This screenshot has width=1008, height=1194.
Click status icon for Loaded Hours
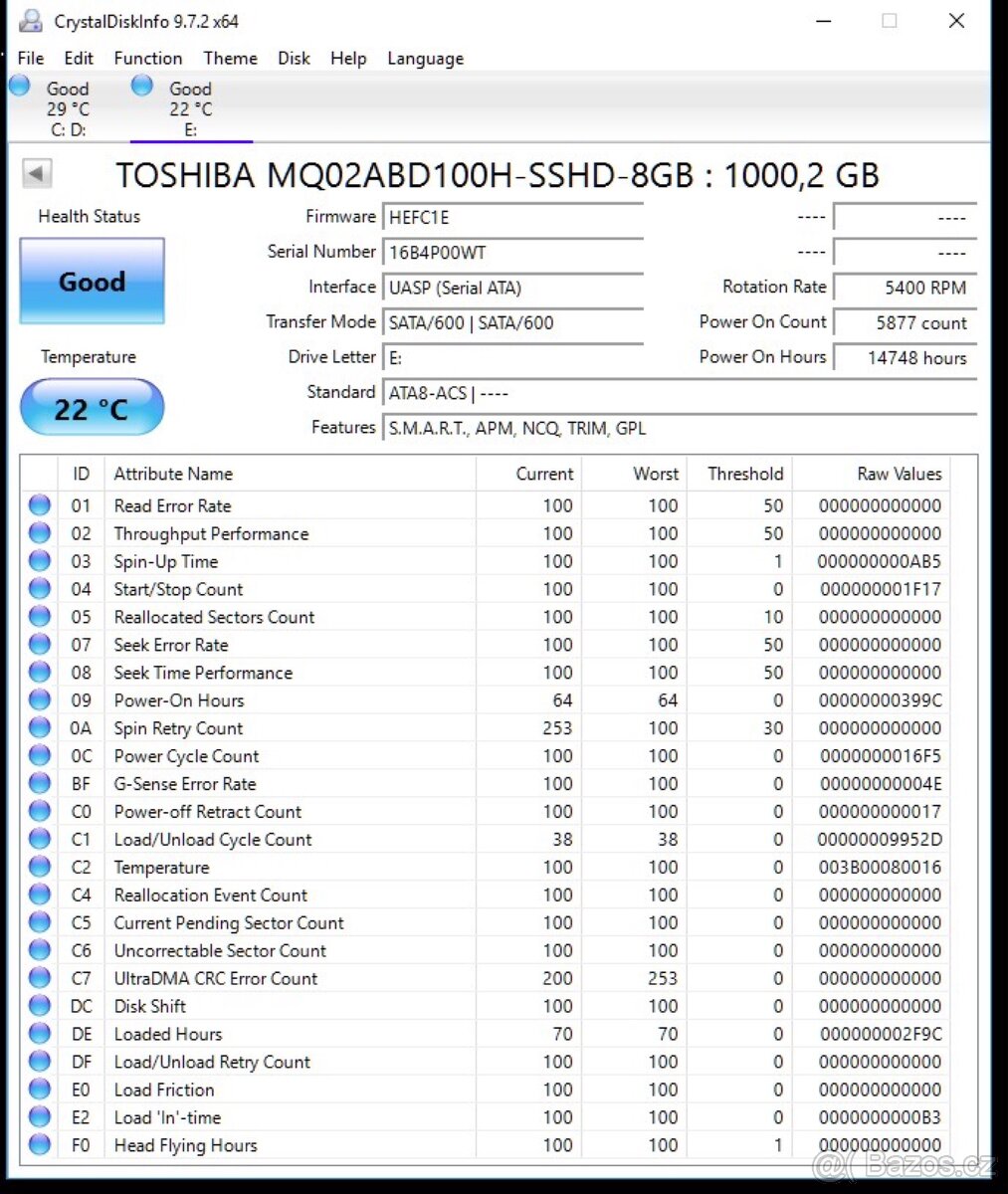click(40, 1034)
